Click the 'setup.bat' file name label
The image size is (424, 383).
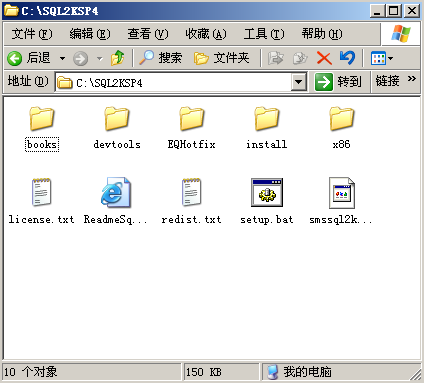(x=267, y=220)
